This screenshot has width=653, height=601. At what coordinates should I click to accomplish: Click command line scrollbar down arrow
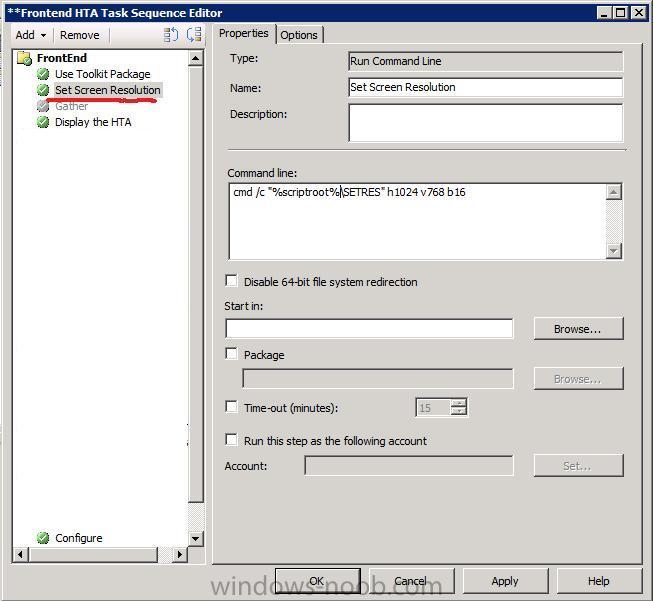click(x=614, y=251)
